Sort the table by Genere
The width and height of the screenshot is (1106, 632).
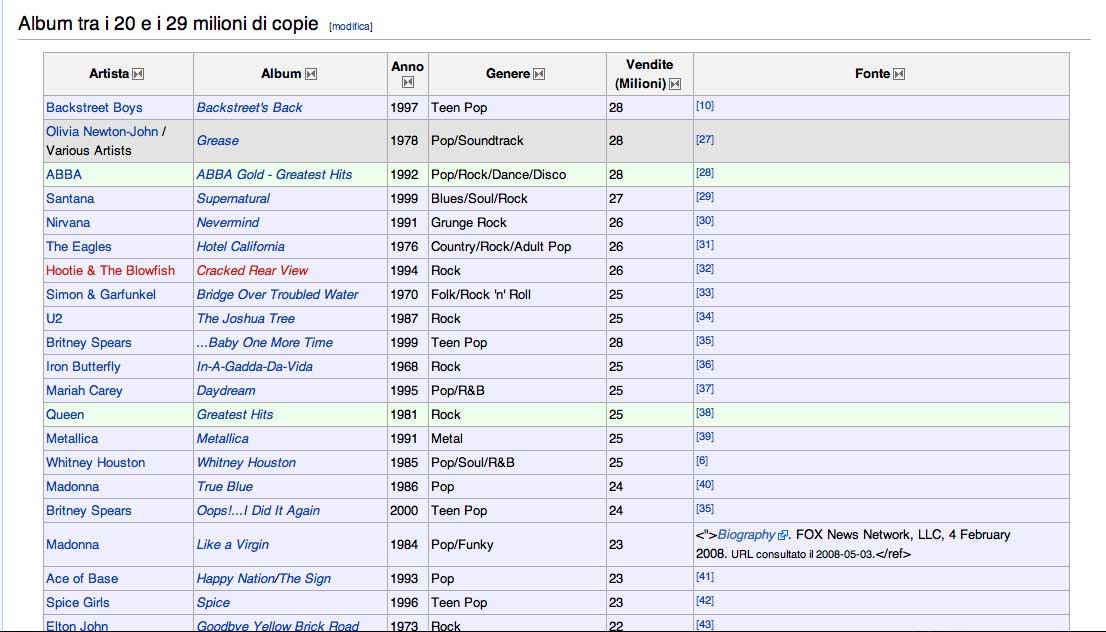pos(539,74)
